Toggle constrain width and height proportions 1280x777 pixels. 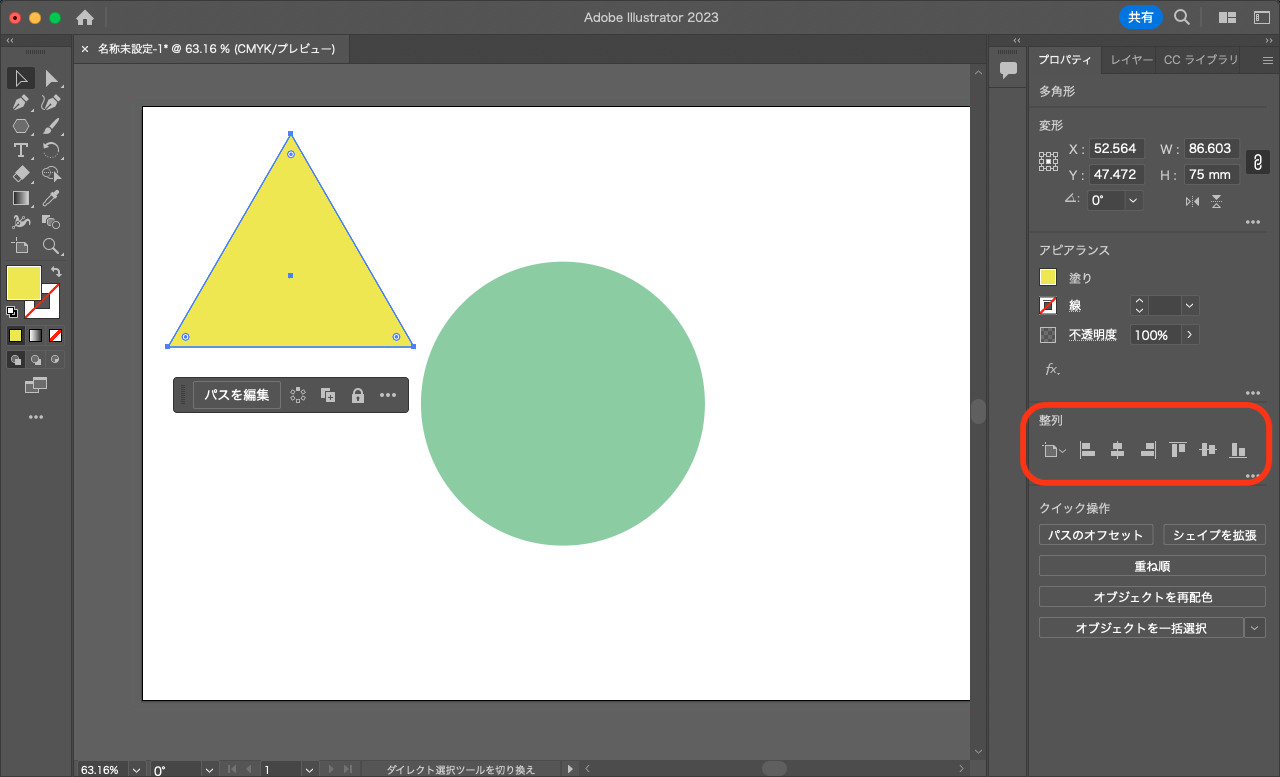[1258, 162]
